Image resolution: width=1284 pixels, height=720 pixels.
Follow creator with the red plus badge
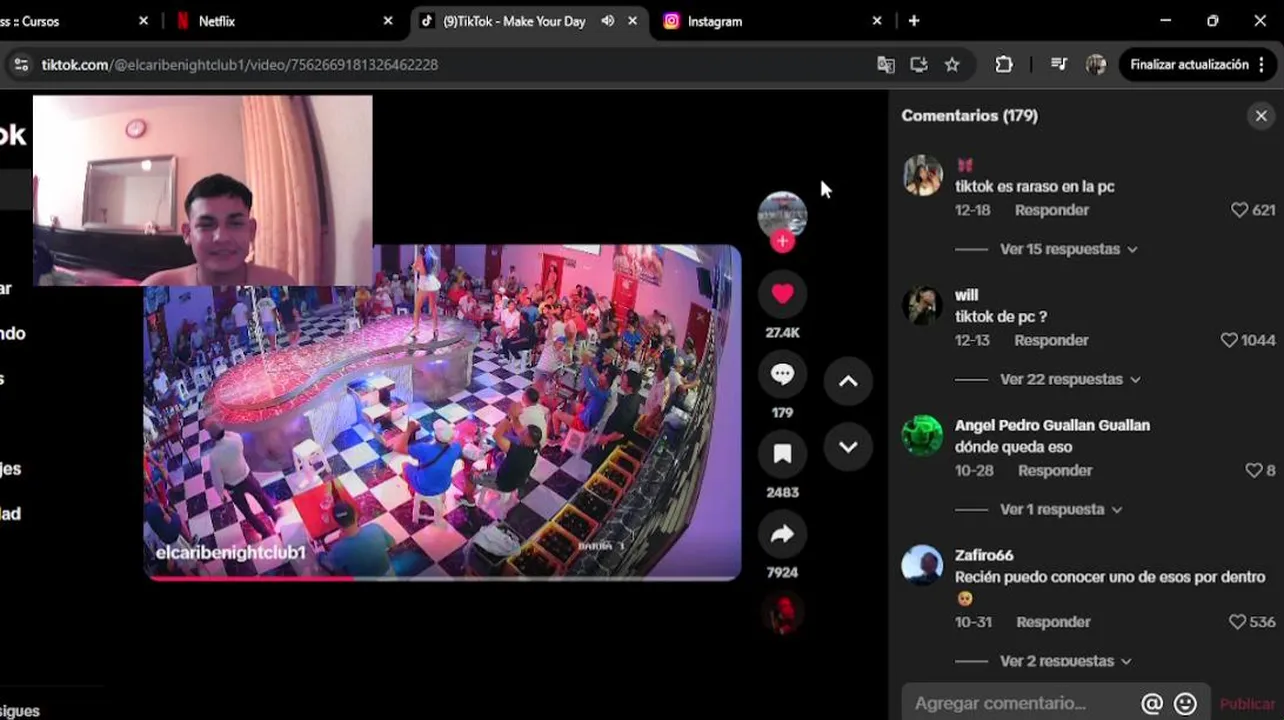pyautogui.click(x=782, y=242)
